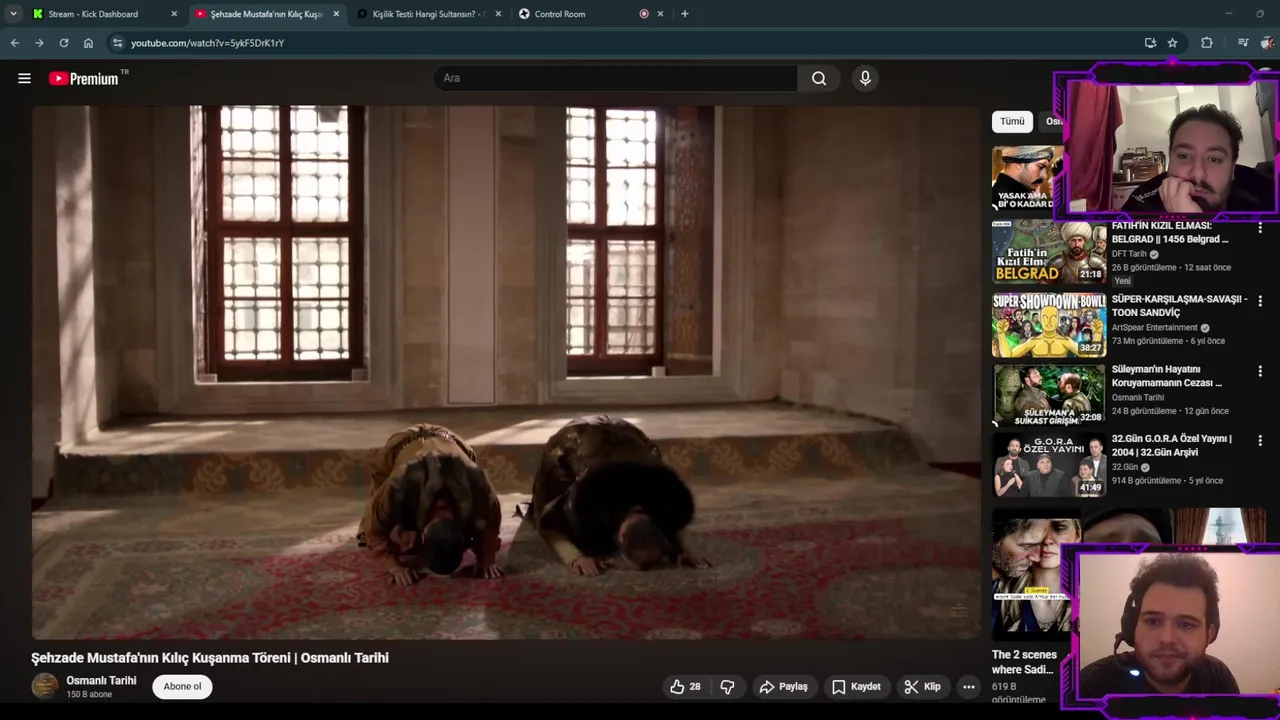
Task: Select the Tümü filter chip
Action: click(1012, 121)
